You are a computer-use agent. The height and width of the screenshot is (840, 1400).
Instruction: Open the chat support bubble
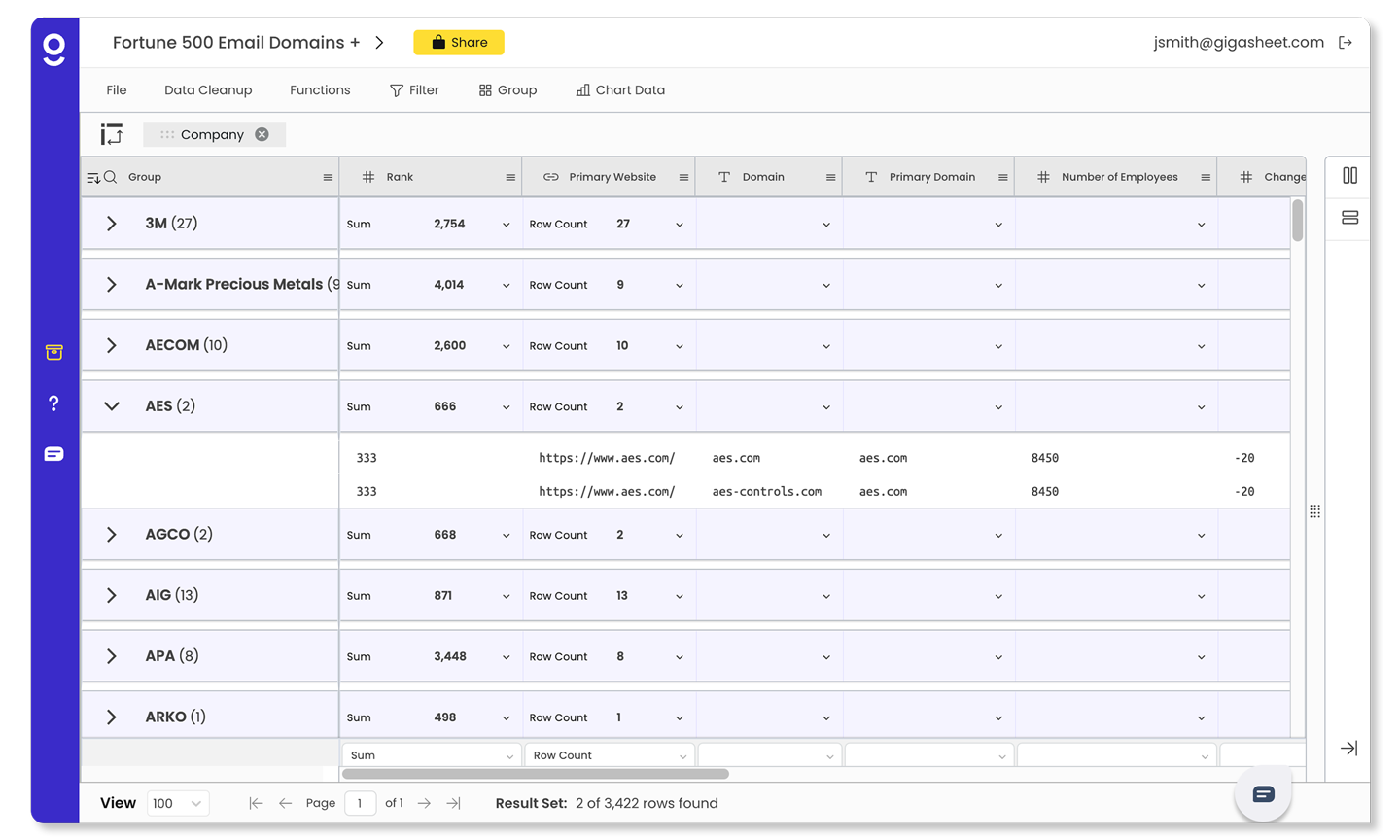[x=1262, y=793]
